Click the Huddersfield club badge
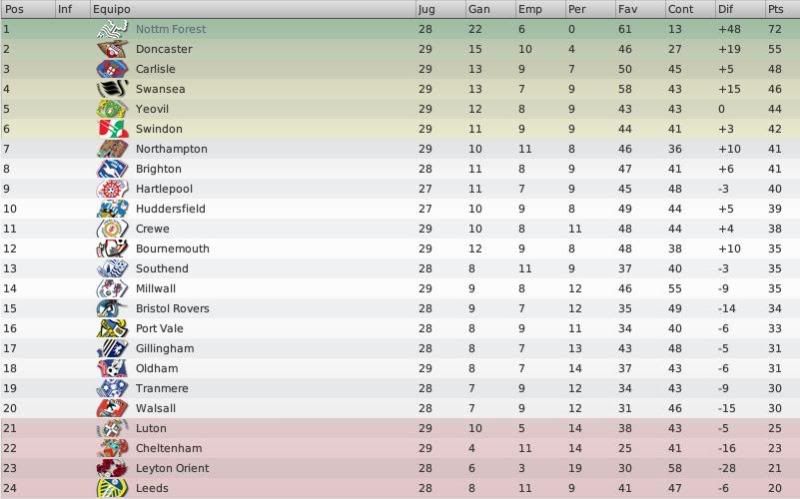 coord(112,209)
